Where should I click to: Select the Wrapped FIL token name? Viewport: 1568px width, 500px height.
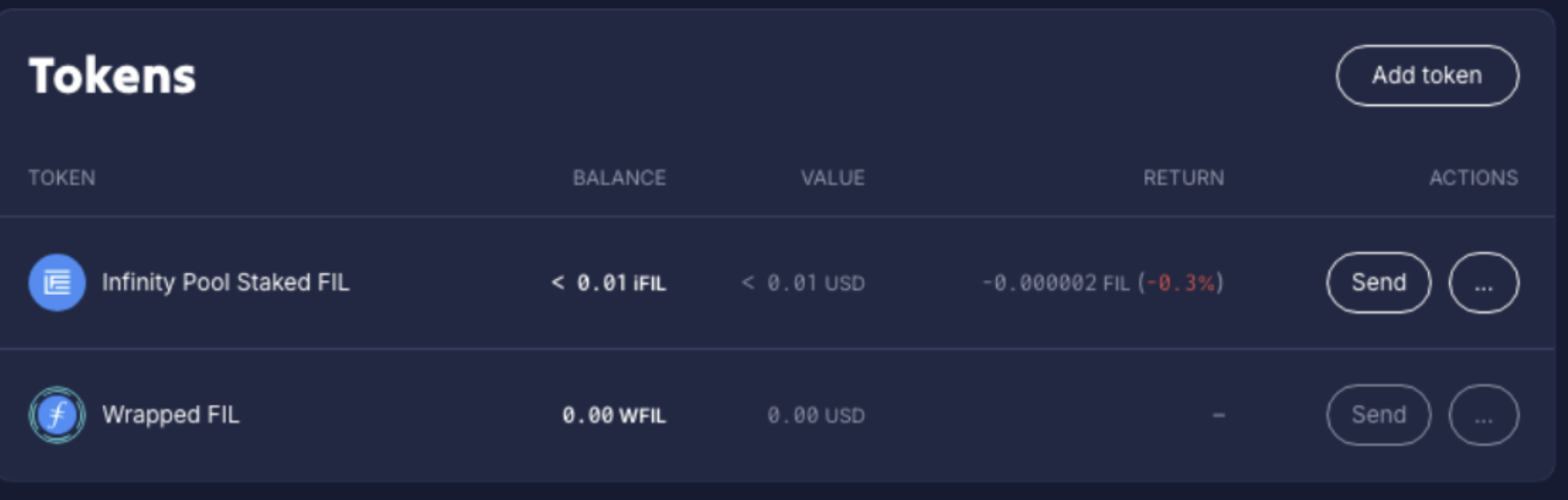click(171, 415)
